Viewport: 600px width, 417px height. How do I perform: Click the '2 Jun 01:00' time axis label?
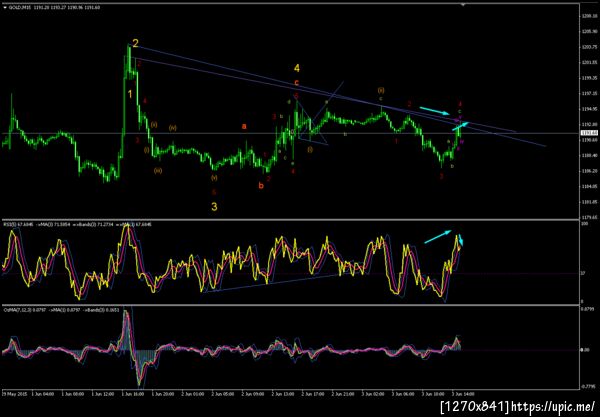click(193, 394)
